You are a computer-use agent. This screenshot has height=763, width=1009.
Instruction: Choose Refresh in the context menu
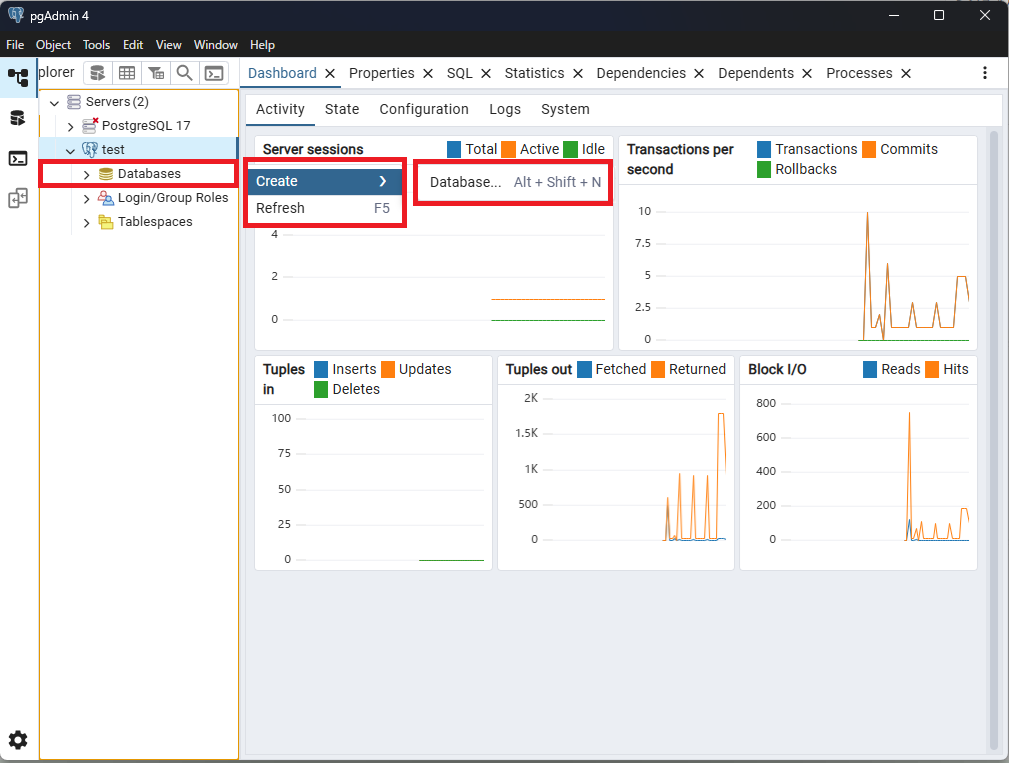pyautogui.click(x=325, y=208)
